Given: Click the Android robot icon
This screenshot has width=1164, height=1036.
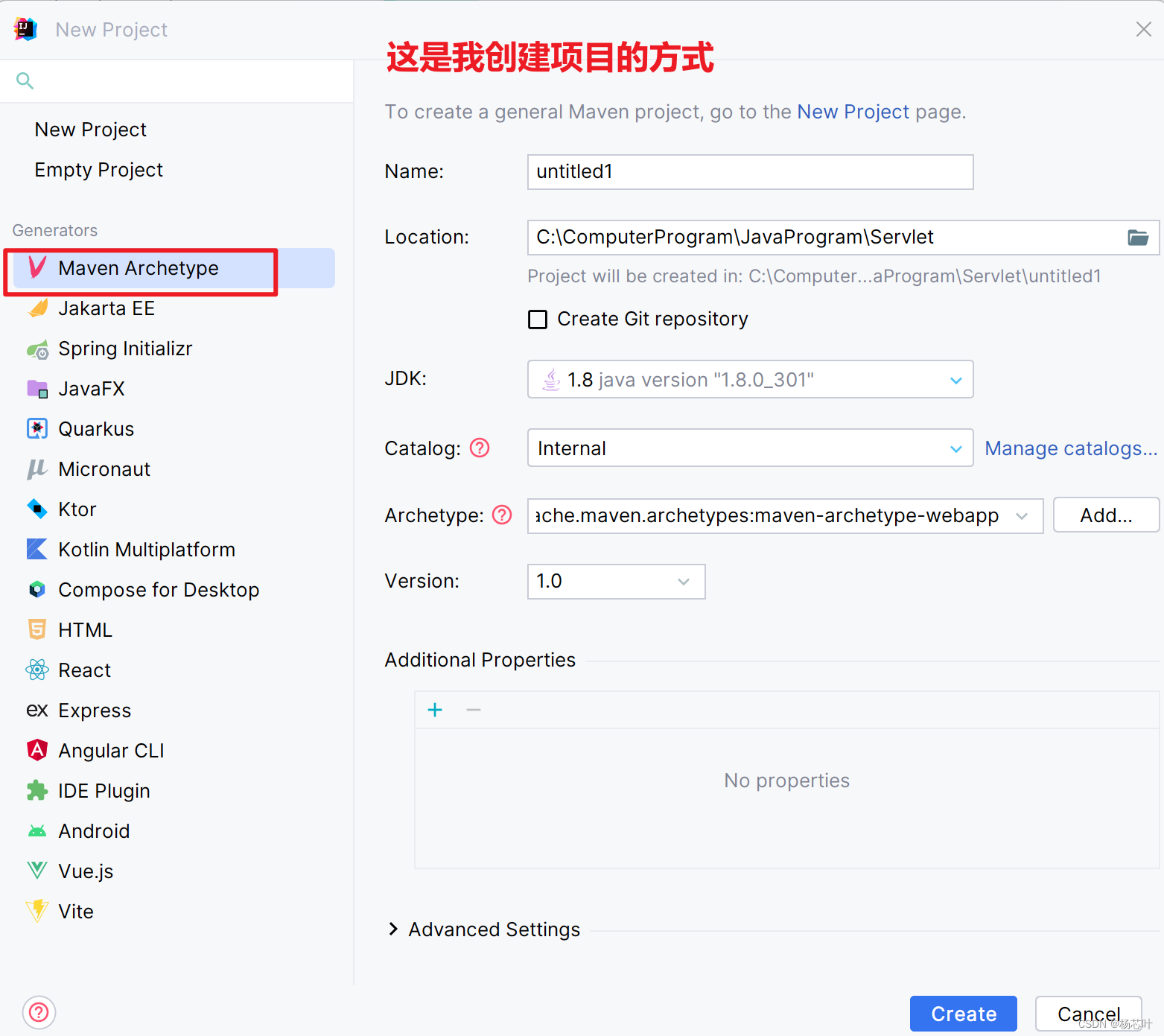Looking at the screenshot, I should click(37, 831).
